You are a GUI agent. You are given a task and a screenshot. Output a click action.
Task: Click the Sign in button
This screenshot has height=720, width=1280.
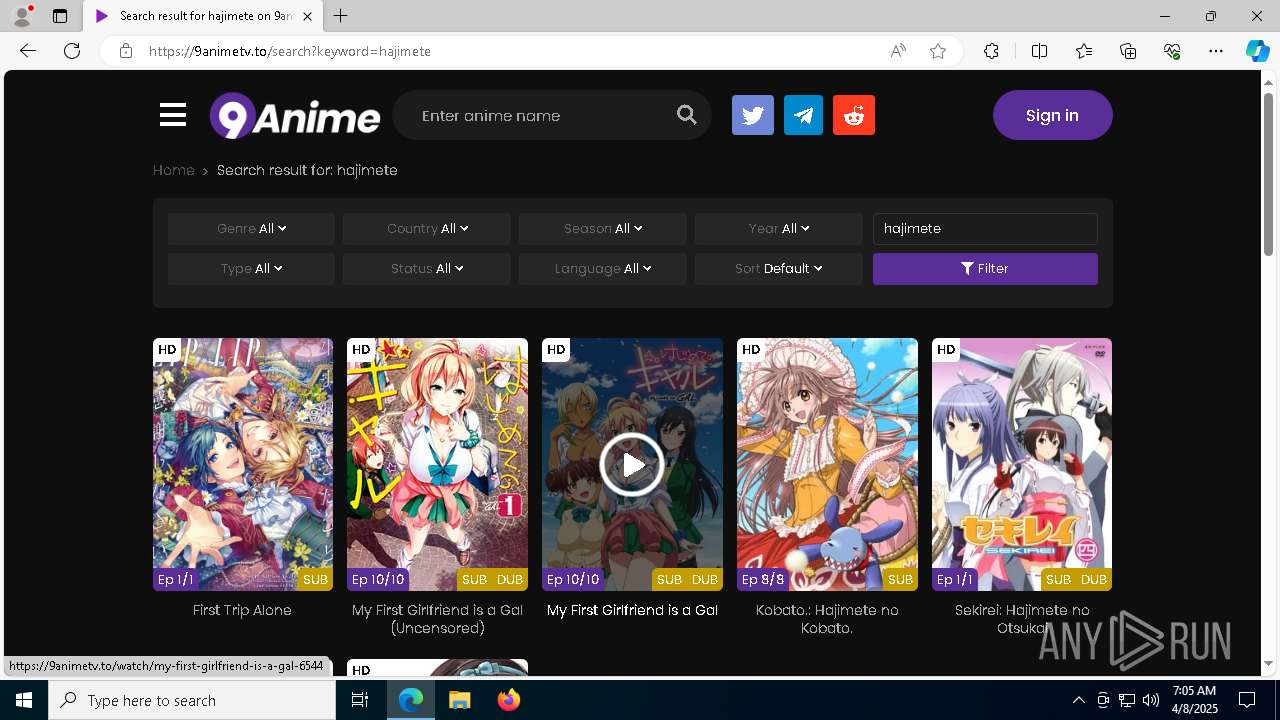tap(1052, 115)
